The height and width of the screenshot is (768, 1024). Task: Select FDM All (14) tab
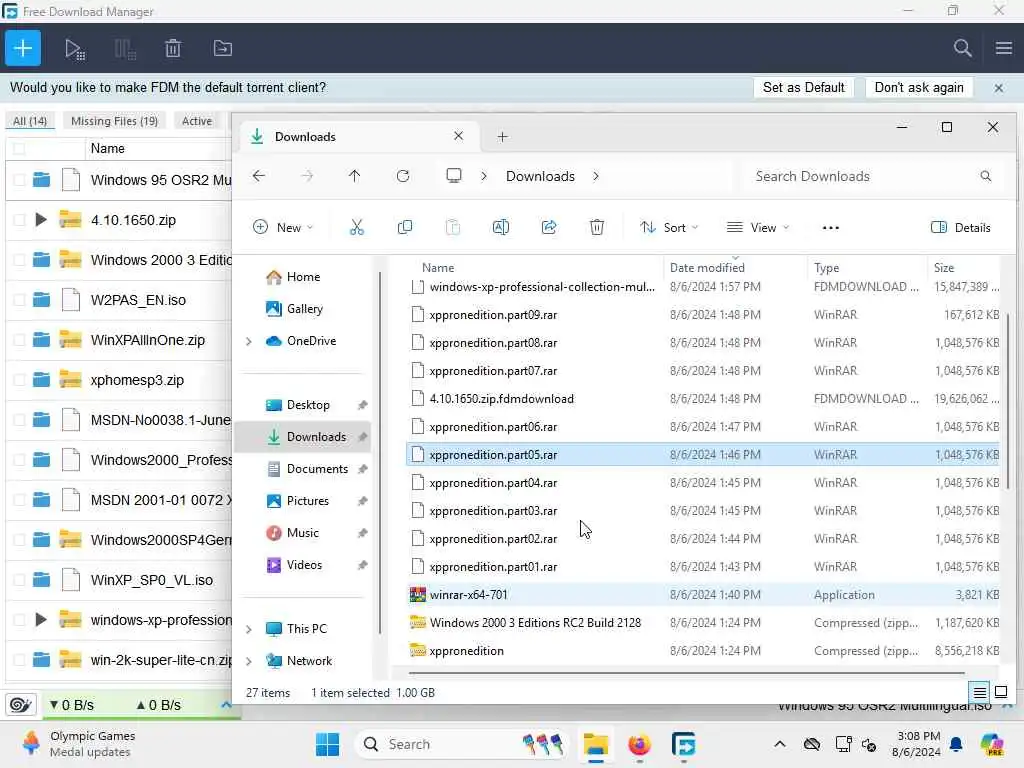point(30,121)
